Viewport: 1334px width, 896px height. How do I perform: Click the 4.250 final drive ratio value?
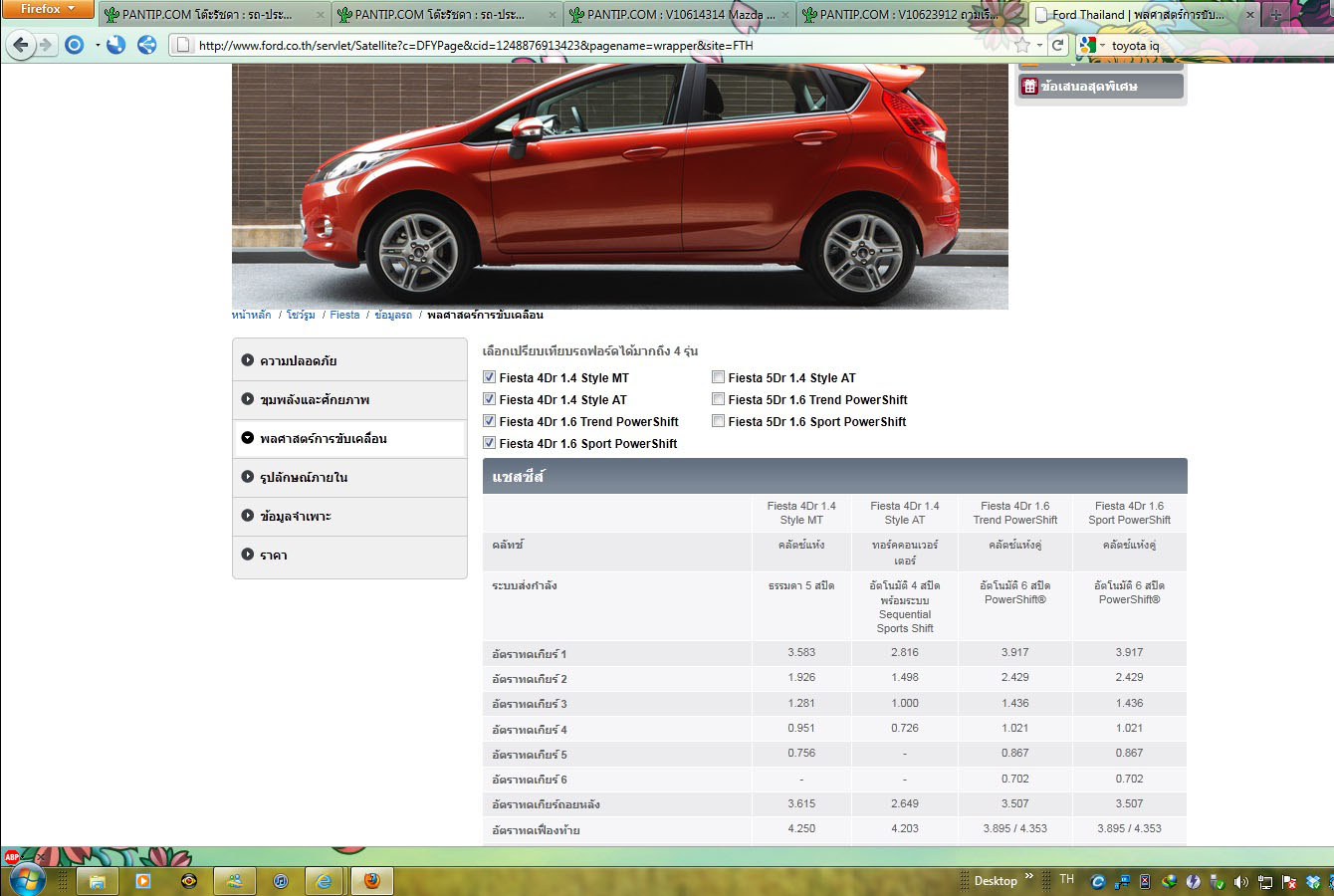pos(801,828)
